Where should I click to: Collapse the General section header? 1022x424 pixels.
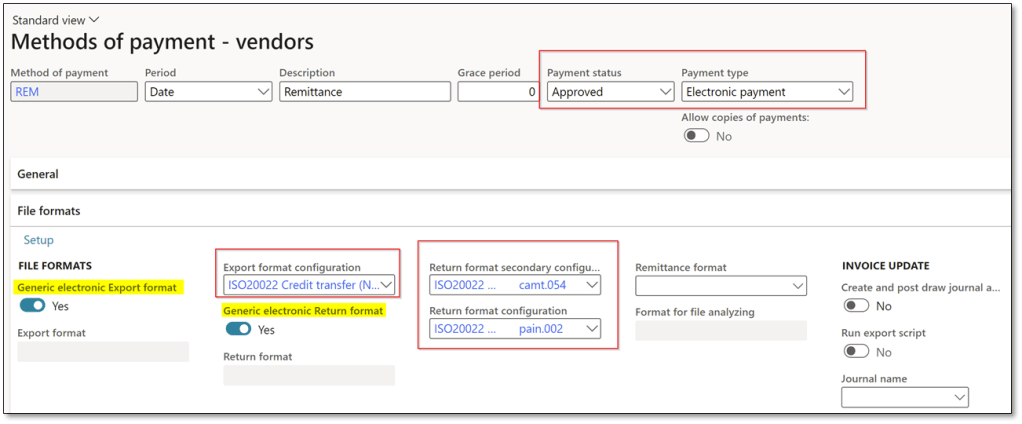(x=38, y=174)
